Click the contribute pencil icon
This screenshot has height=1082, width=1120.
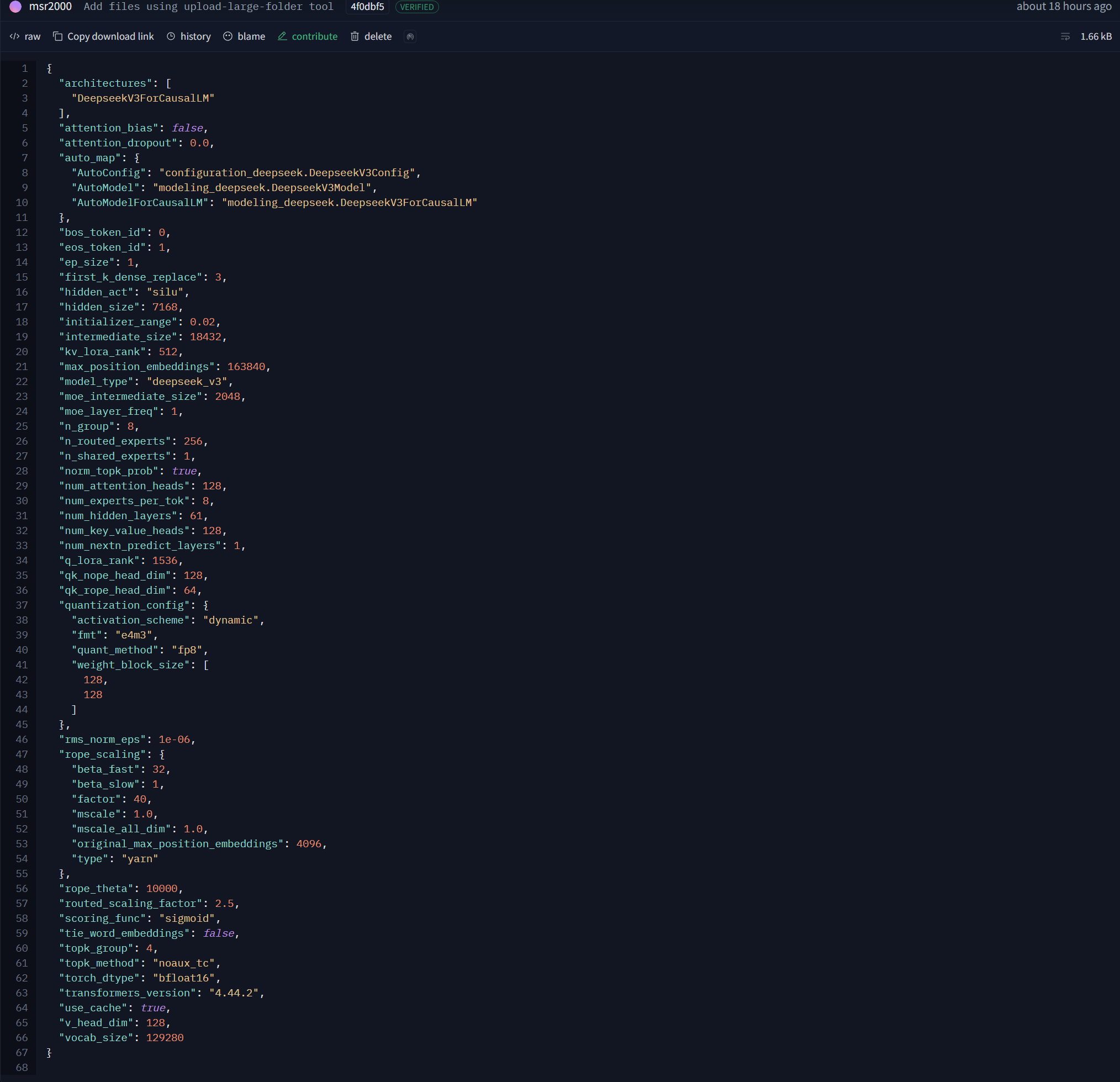pos(282,36)
